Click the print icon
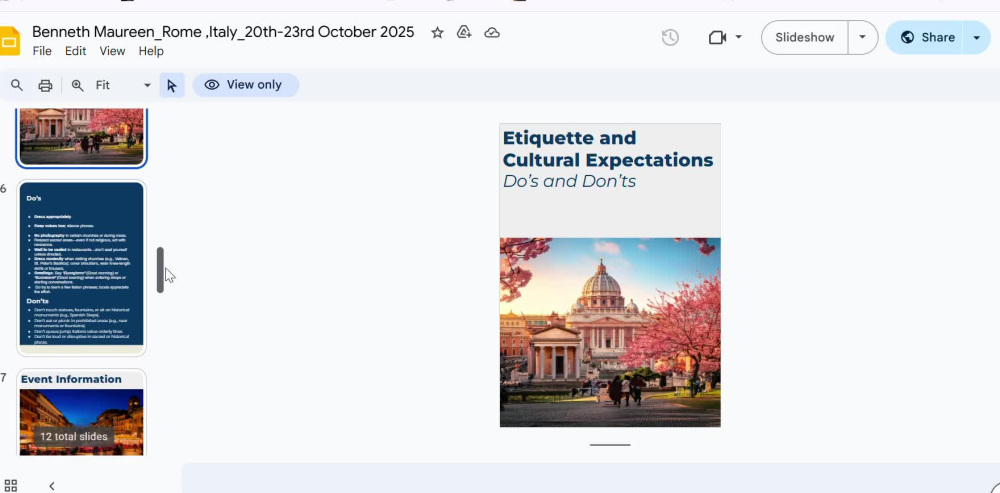Viewport: 1000px width, 493px height. tap(45, 85)
